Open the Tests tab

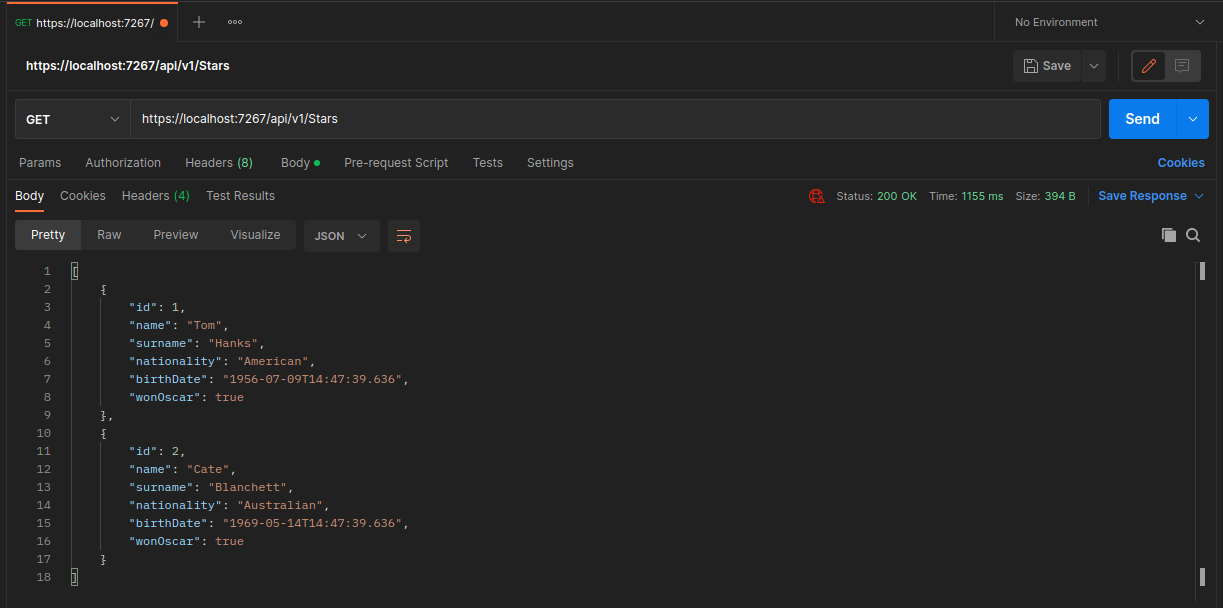(488, 162)
